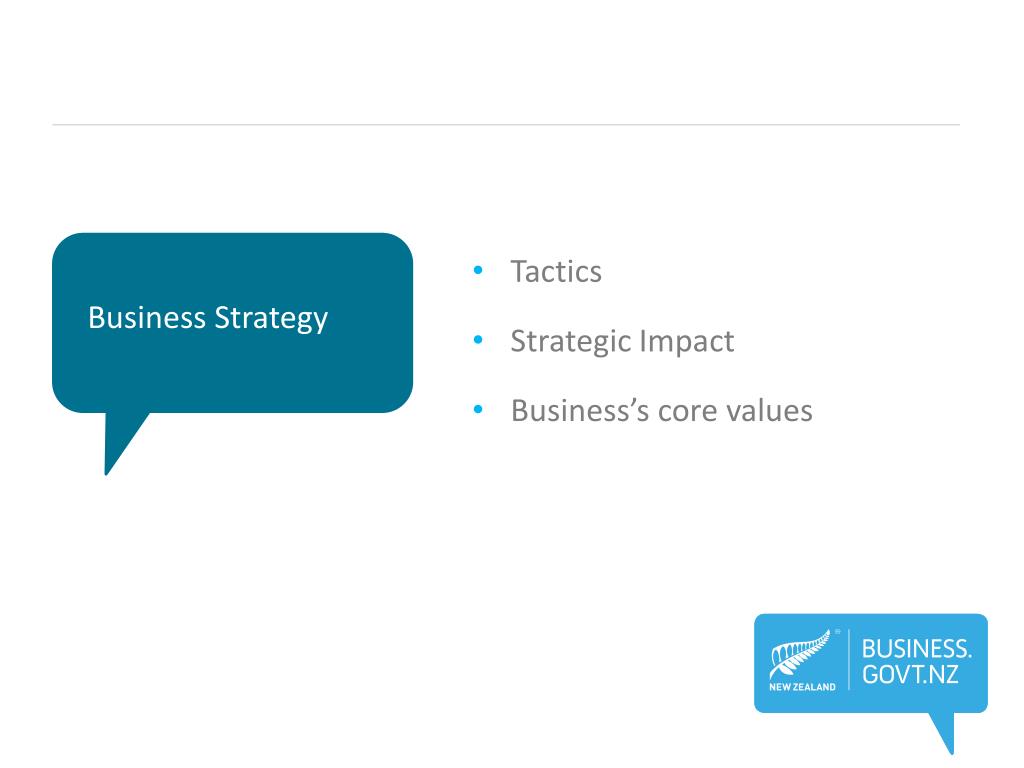This screenshot has height=768, width=1024.
Task: Click the horizontal divider line near the top
Action: (505, 125)
